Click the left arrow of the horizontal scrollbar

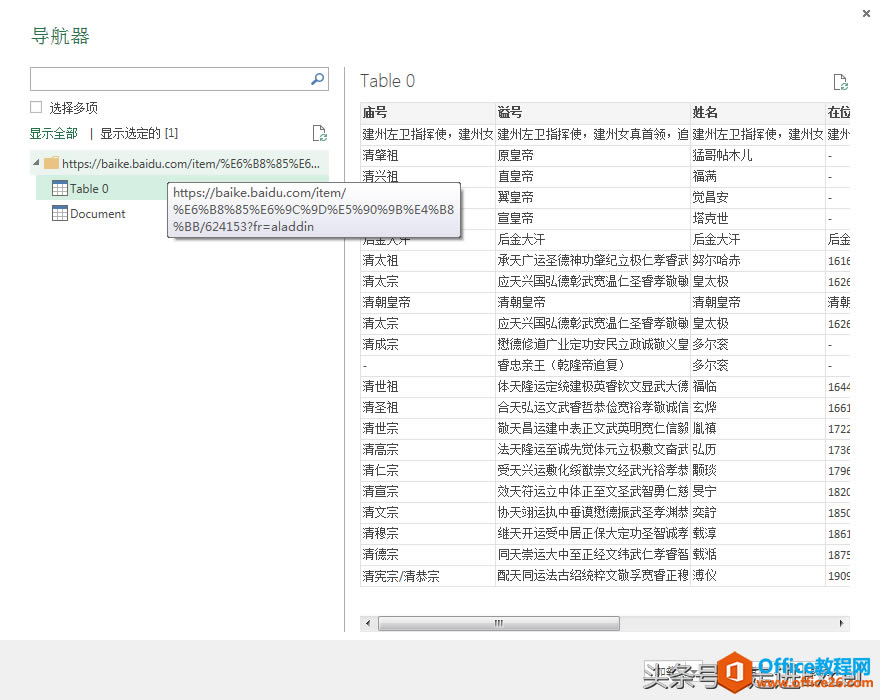point(368,623)
